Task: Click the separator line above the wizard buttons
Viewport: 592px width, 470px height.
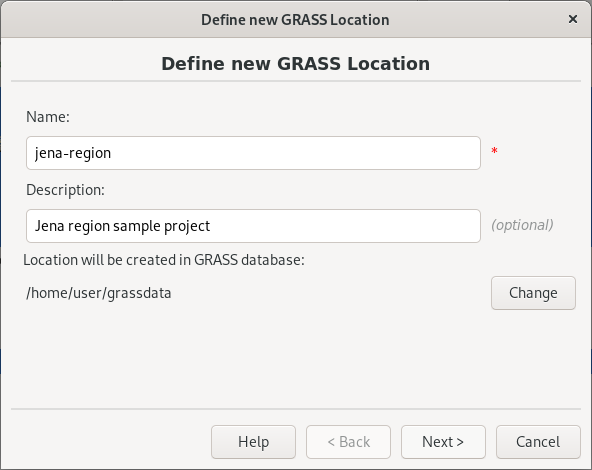Action: [296, 409]
